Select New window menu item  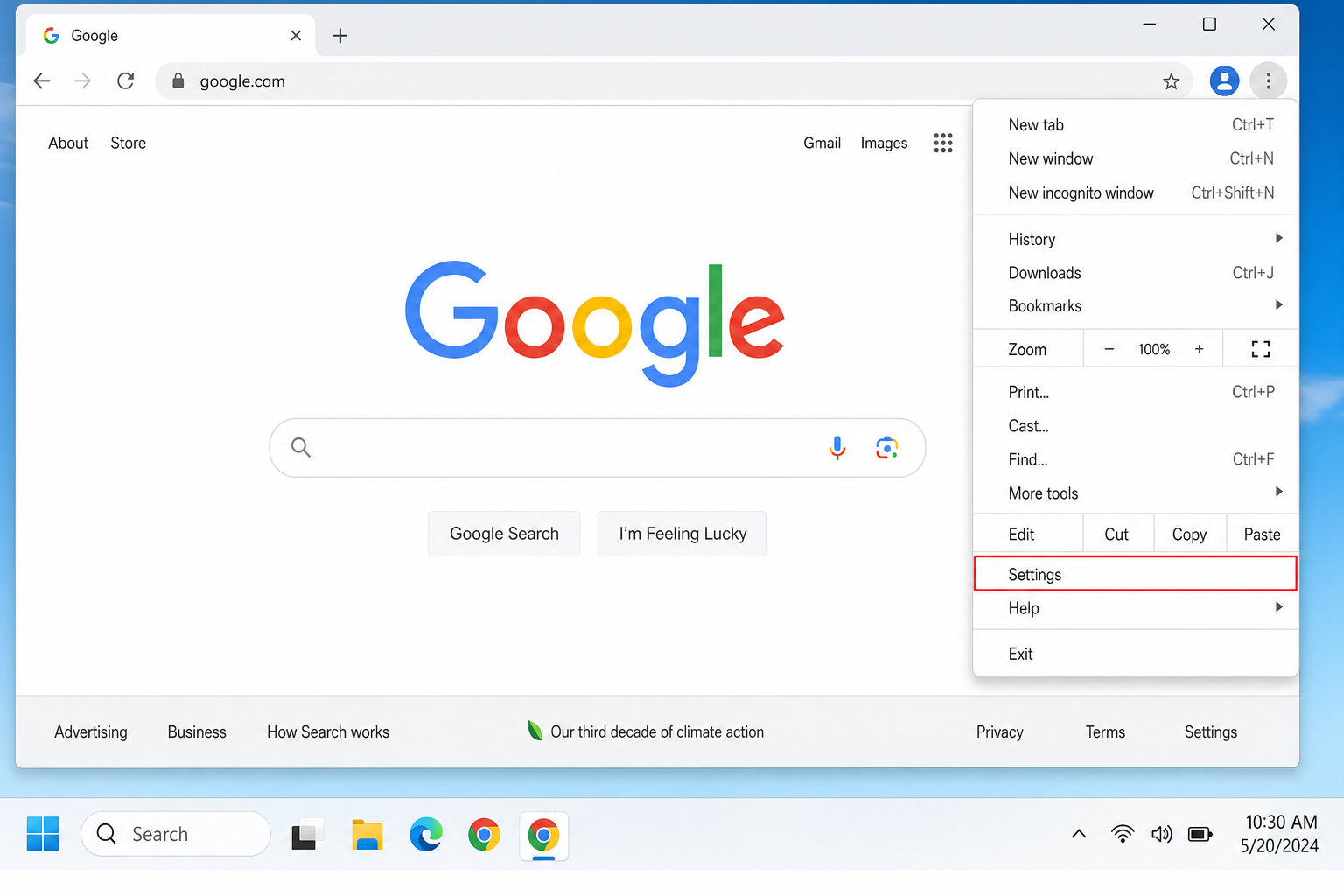[x=1136, y=158]
